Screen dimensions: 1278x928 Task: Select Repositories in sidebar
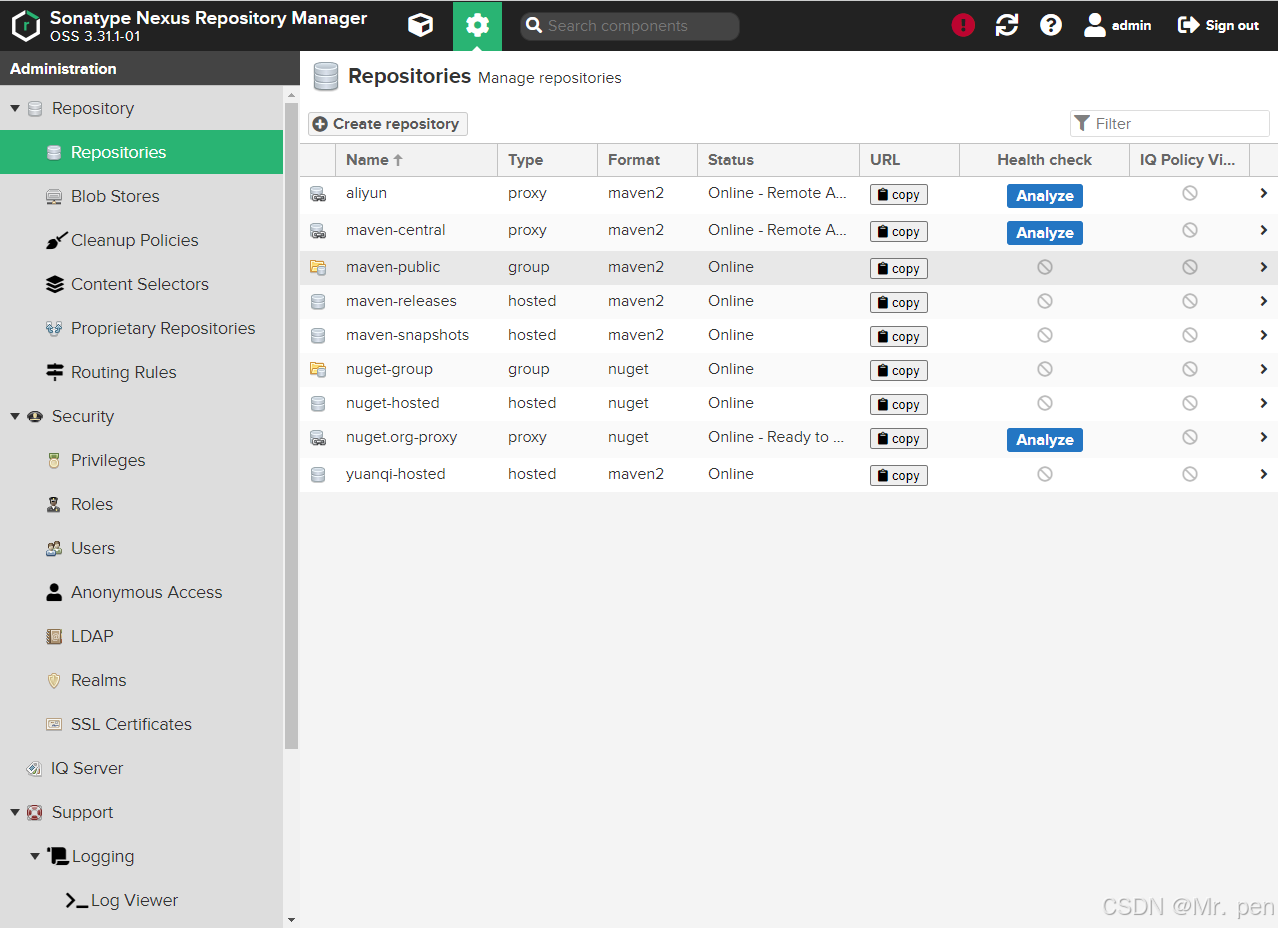tap(141, 152)
